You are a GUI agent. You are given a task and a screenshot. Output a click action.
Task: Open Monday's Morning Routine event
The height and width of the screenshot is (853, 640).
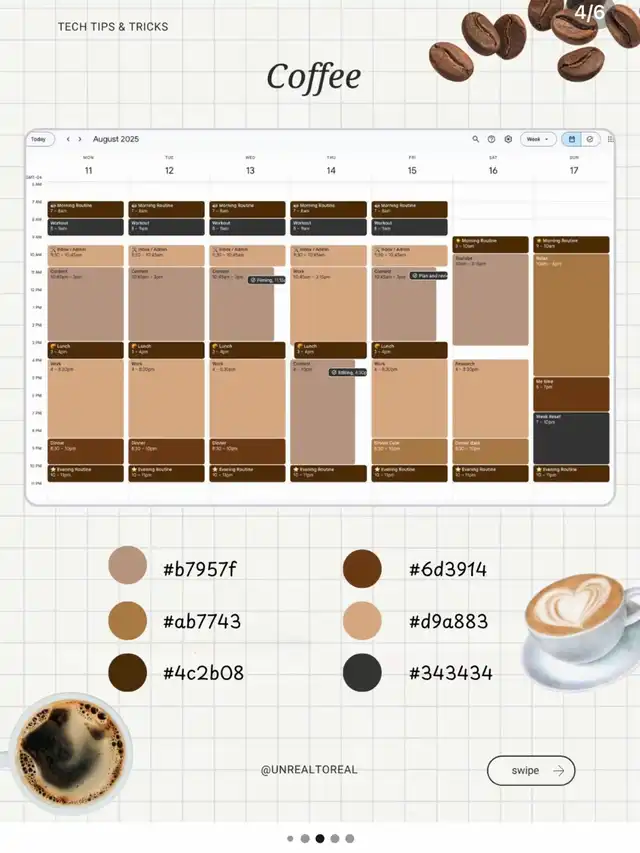tap(87, 209)
